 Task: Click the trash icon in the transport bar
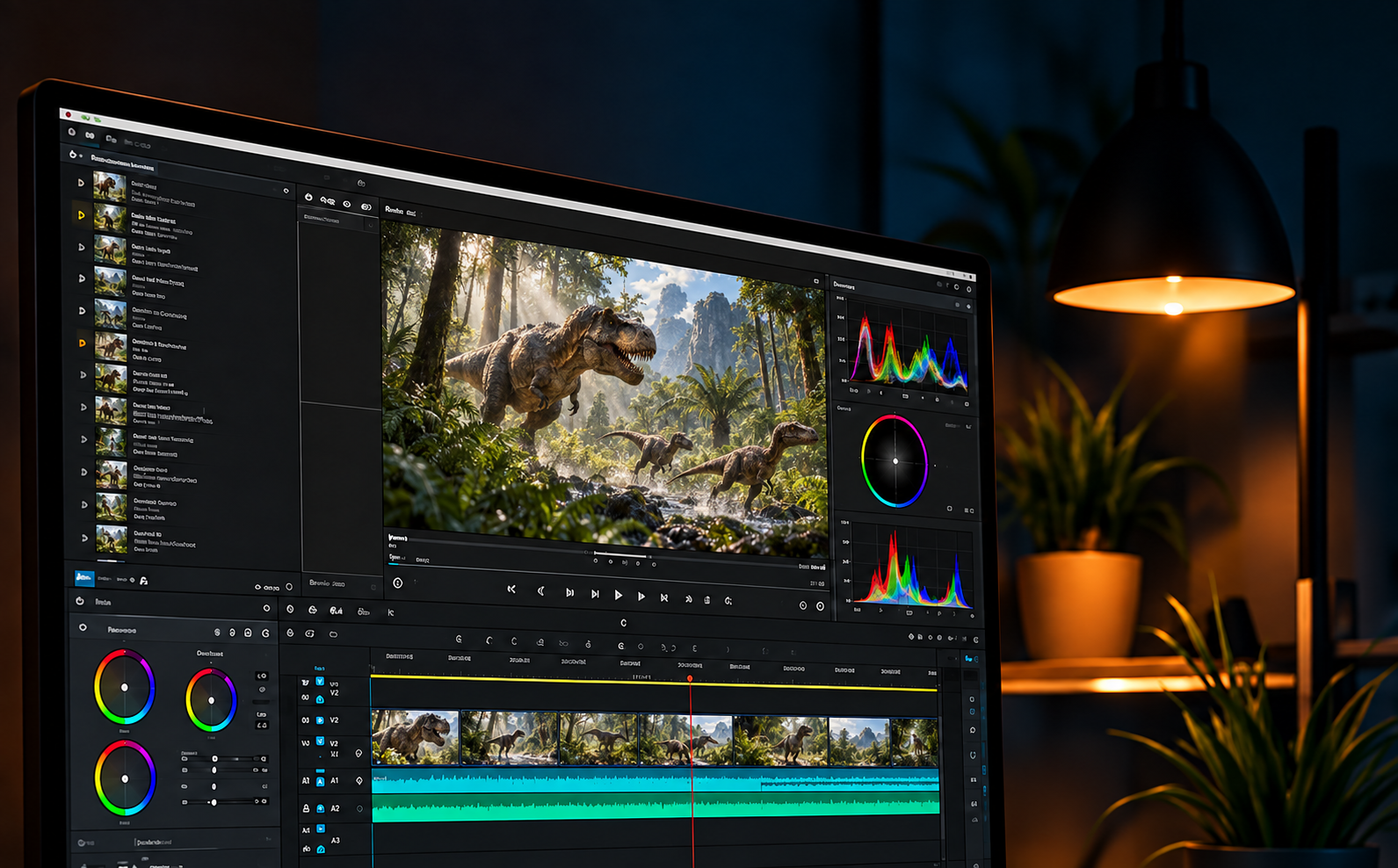pyautogui.click(x=707, y=600)
